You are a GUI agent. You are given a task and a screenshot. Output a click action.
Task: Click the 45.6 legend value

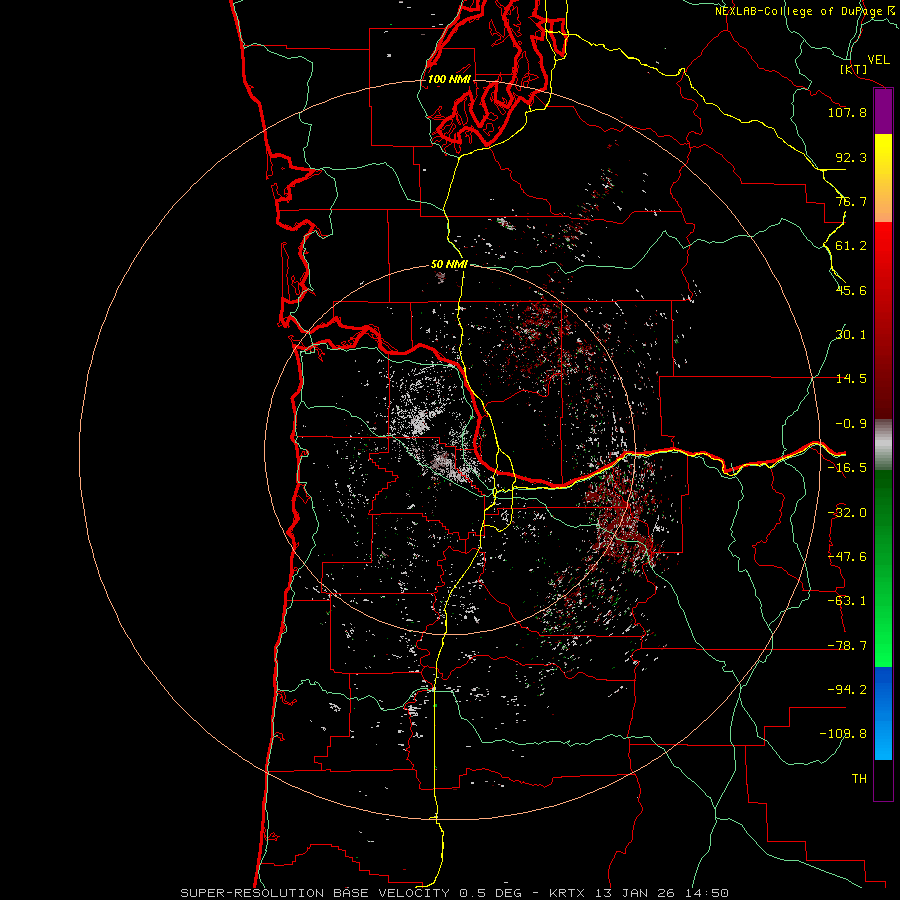(851, 290)
